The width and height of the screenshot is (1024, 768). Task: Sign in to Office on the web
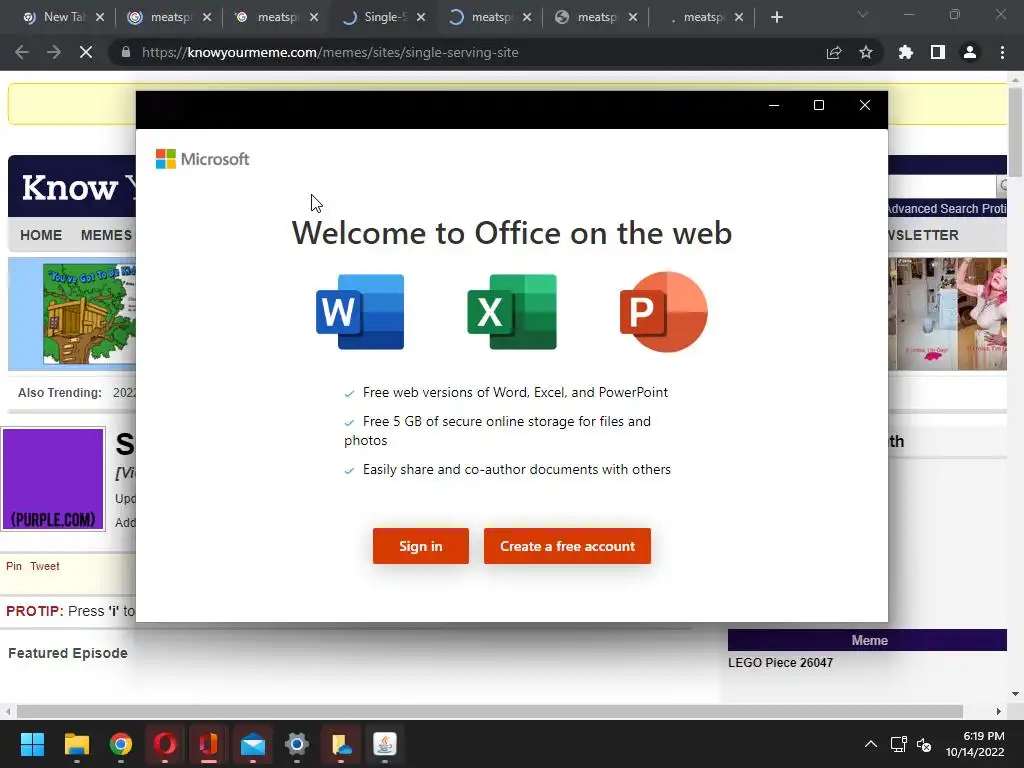point(421,546)
